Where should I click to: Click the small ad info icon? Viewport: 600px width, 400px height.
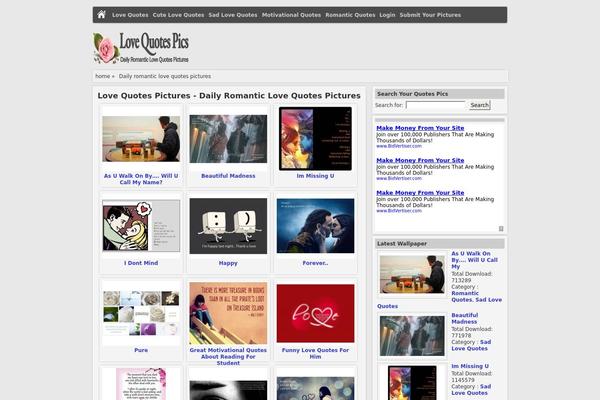(x=501, y=229)
